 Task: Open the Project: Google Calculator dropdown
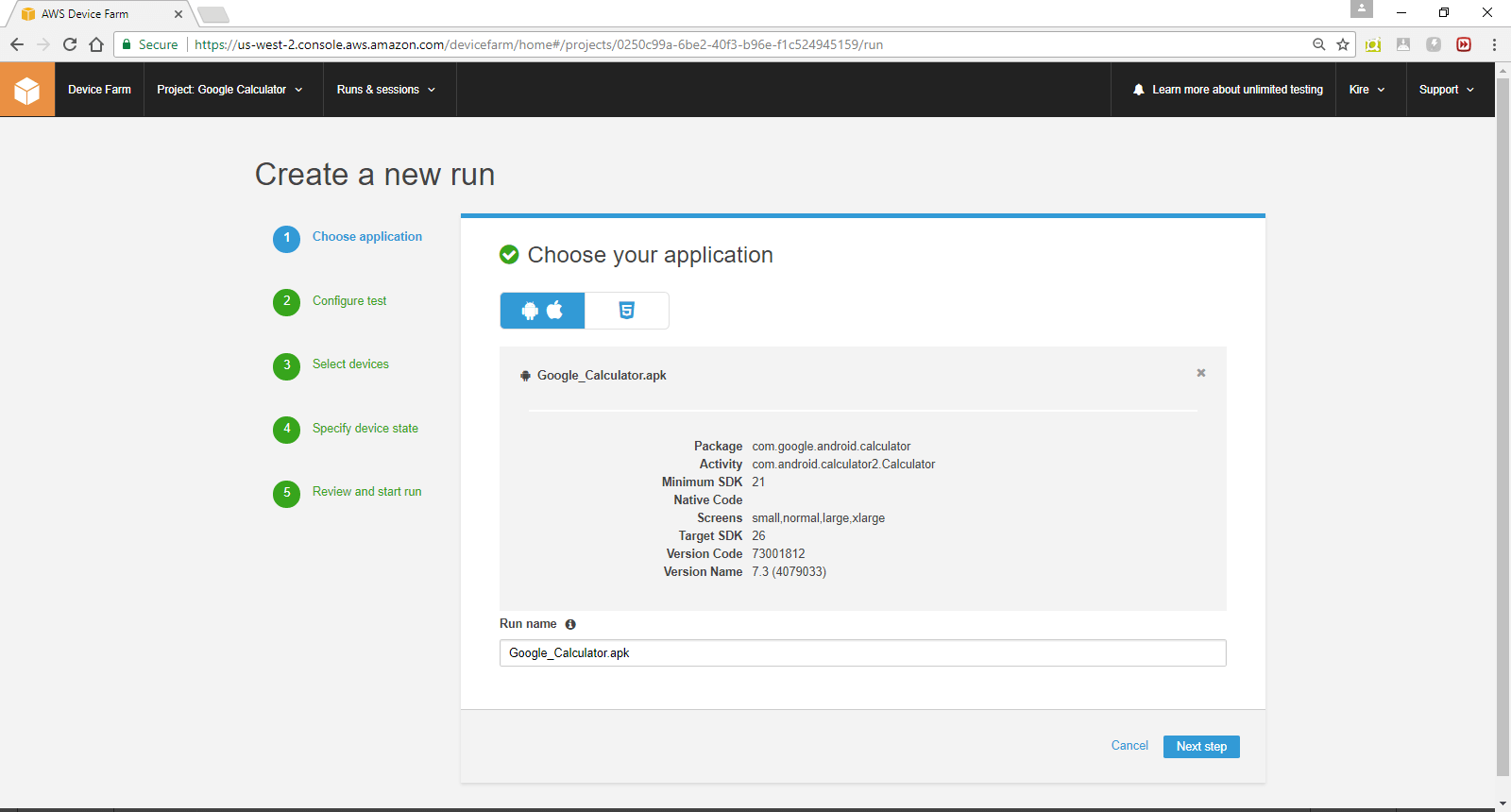[229, 90]
